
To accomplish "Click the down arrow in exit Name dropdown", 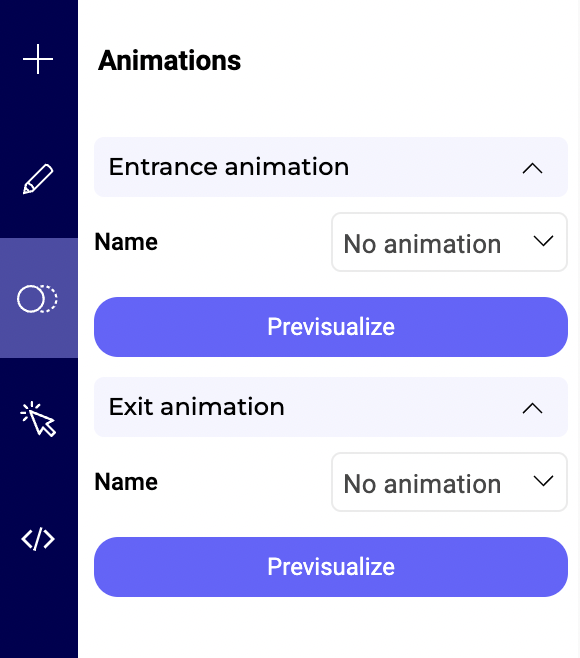I will [543, 480].
